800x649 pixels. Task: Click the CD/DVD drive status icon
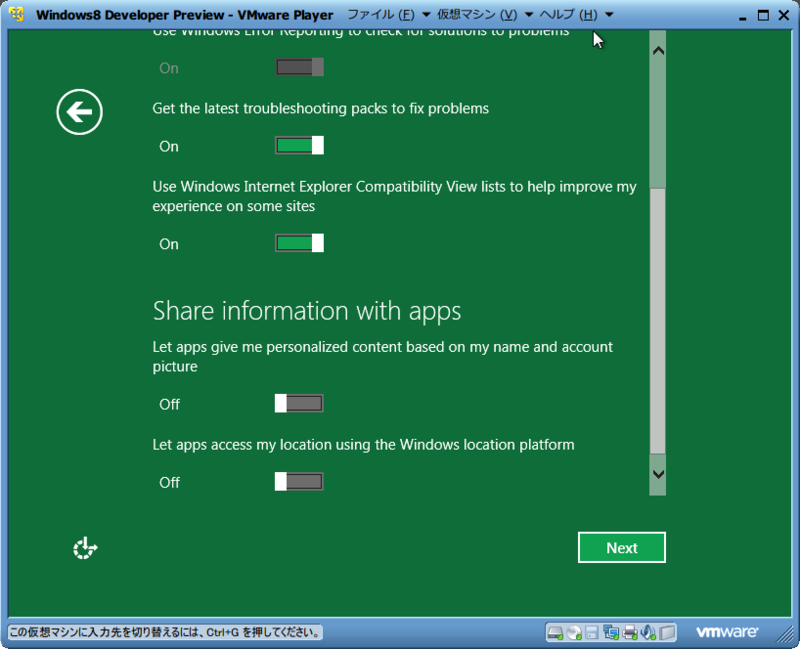[x=574, y=633]
